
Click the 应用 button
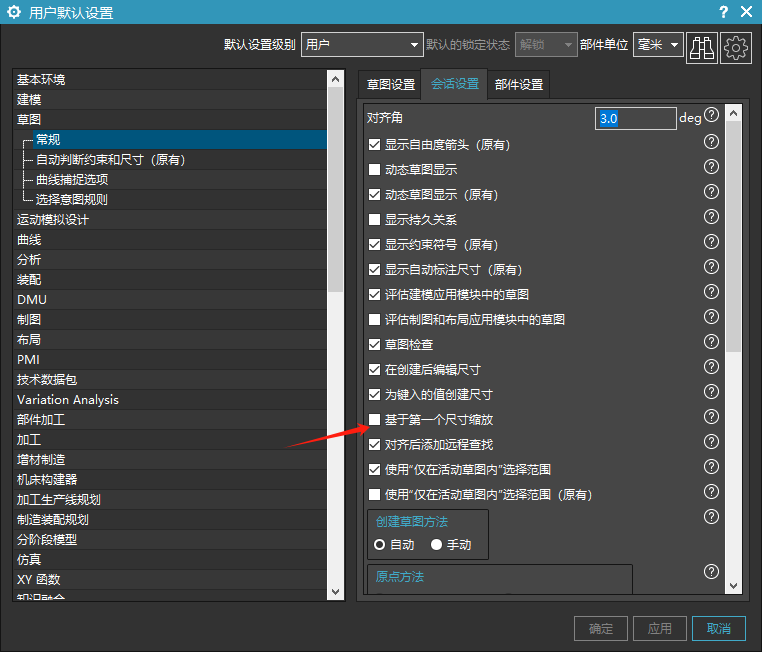[659, 629]
